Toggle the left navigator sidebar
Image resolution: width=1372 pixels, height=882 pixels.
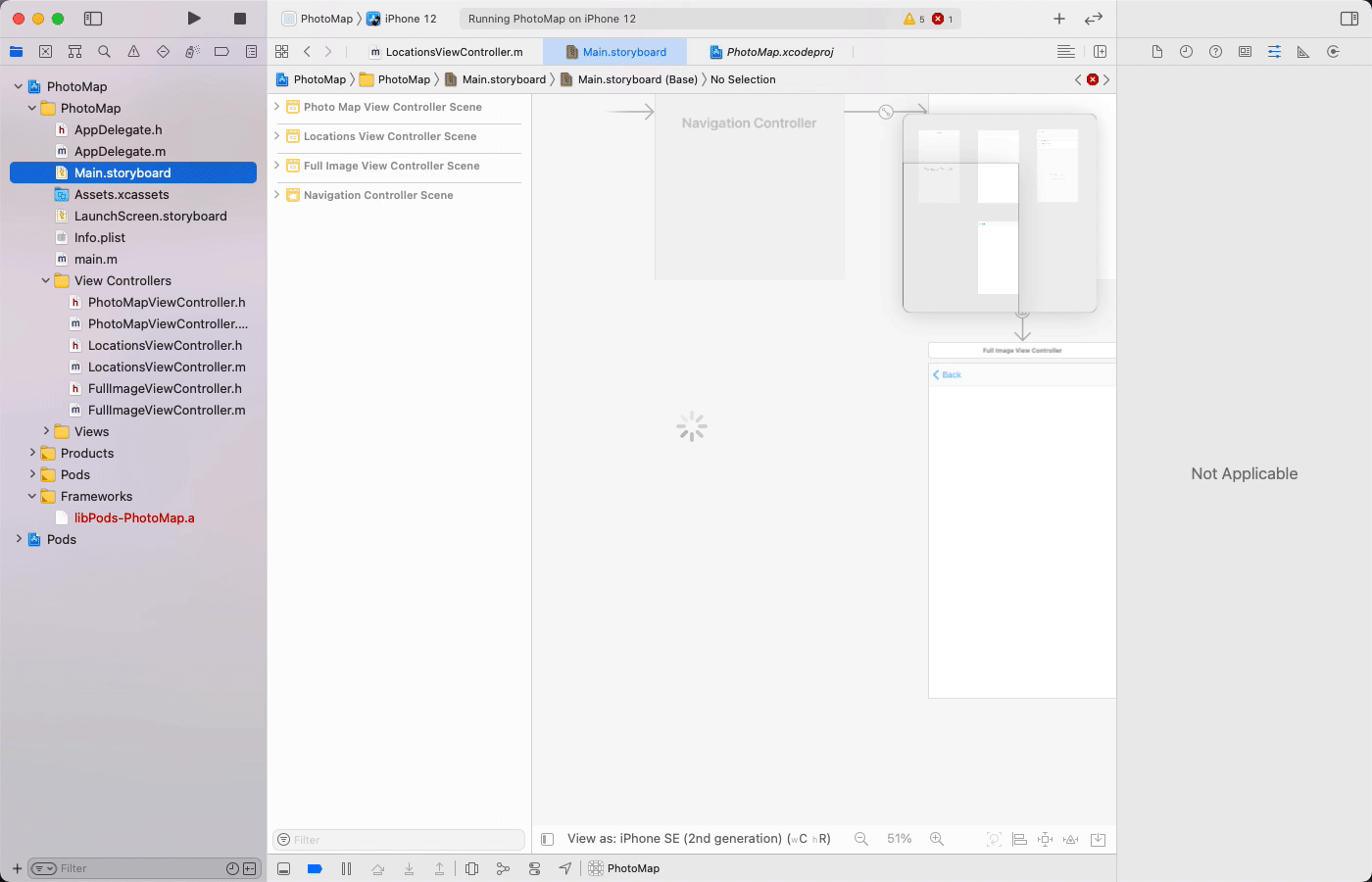pos(93,18)
